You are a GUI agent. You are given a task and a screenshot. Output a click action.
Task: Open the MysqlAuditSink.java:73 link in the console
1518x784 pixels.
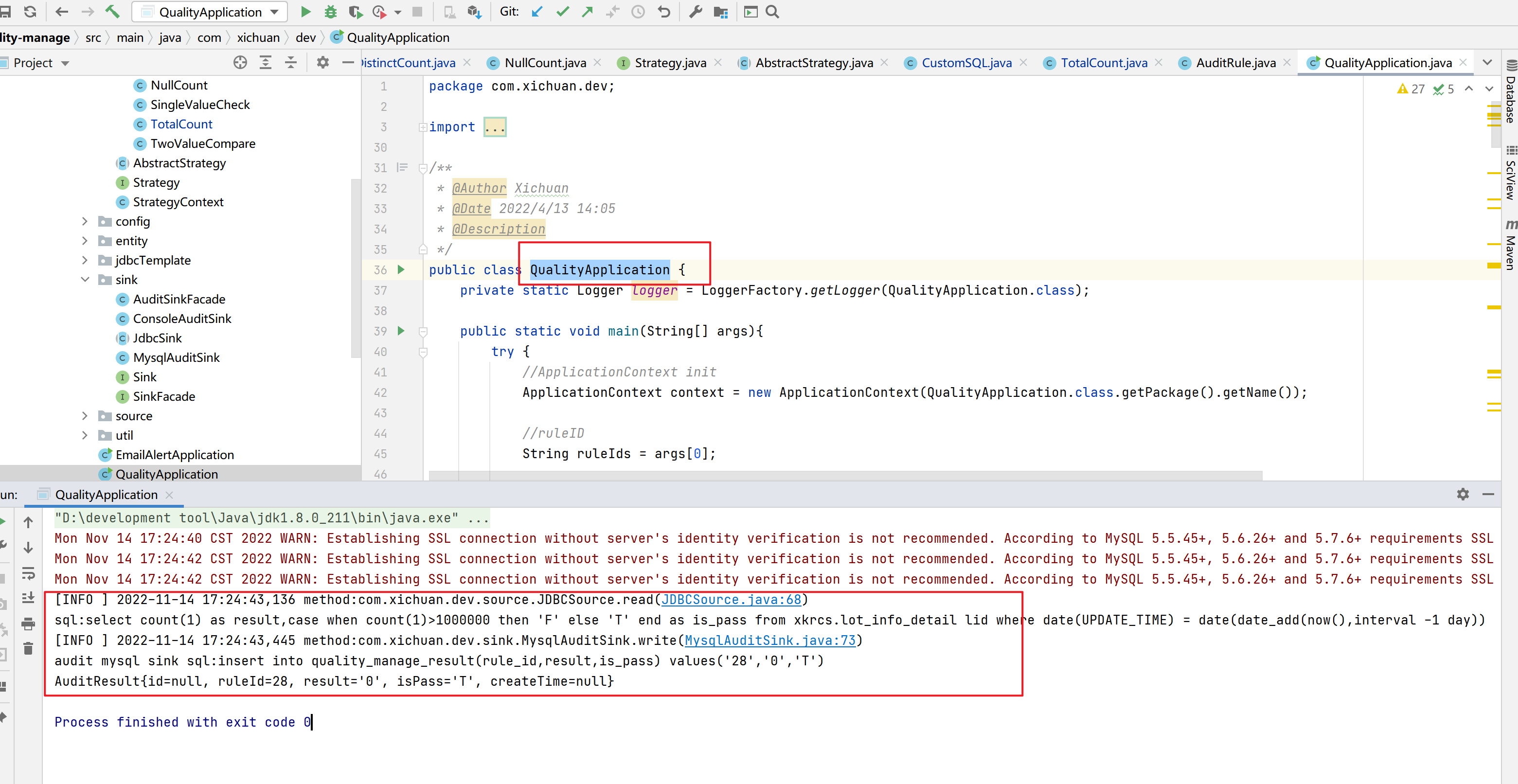coord(769,640)
